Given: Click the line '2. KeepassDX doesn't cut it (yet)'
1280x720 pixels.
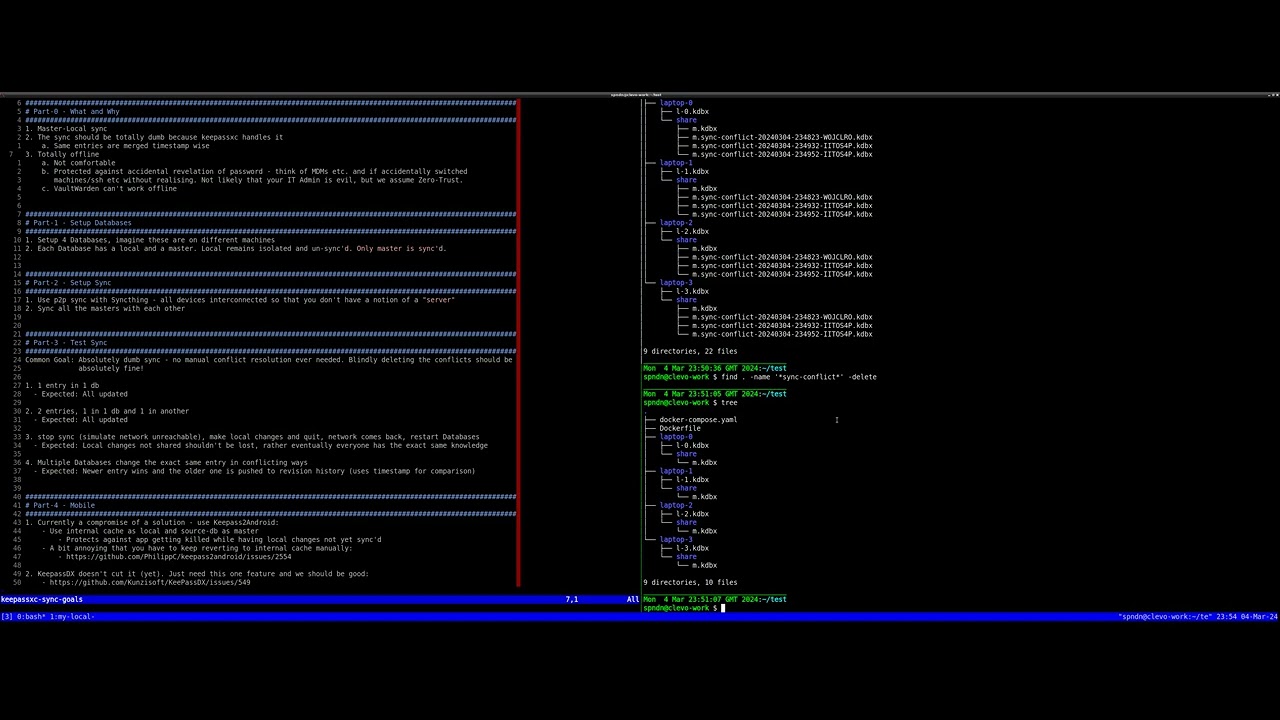Looking at the screenshot, I should [197, 574].
